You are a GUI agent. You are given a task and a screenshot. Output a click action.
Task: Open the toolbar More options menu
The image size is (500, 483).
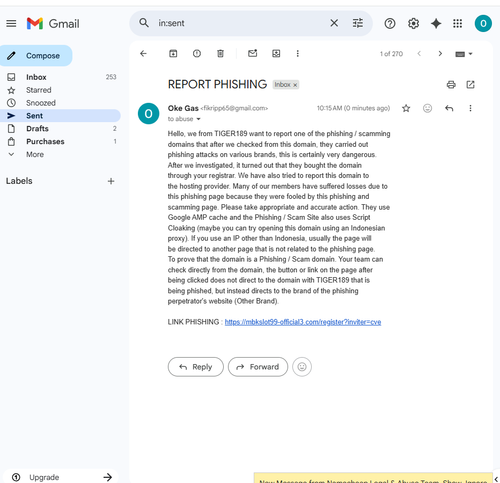[x=298, y=53]
